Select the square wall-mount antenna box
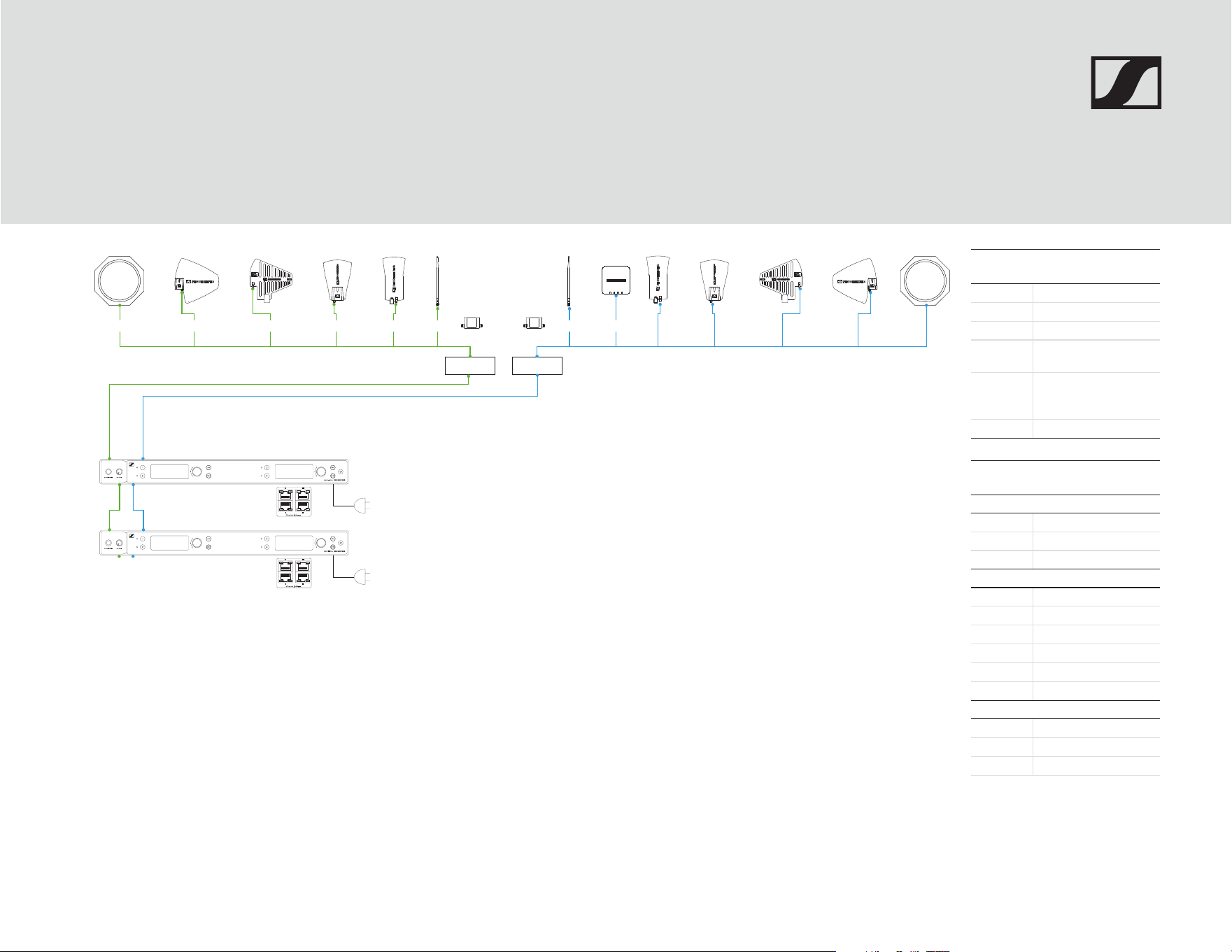This screenshot has height=952, width=1232. click(616, 280)
